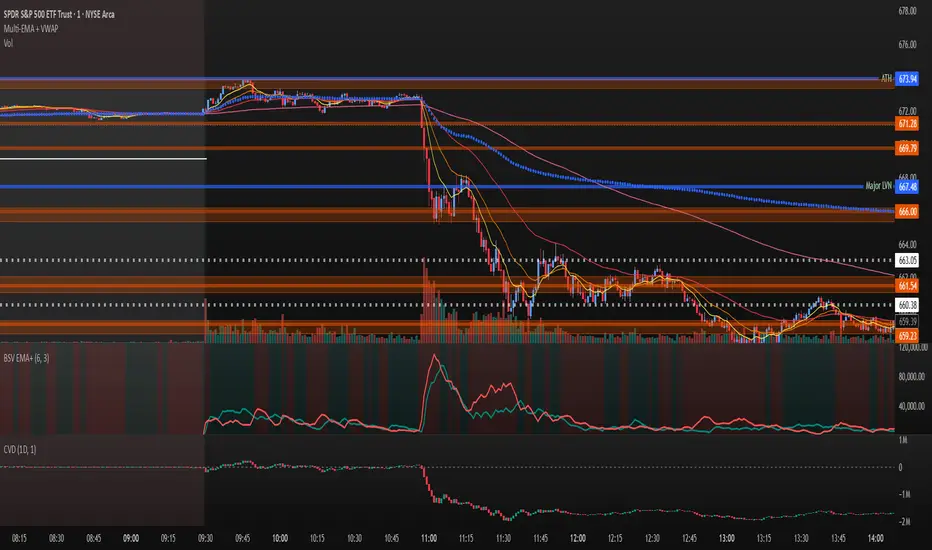Viewport: 932px width, 550px height.
Task: Click the 661.54 orange price label
Action: coord(907,286)
